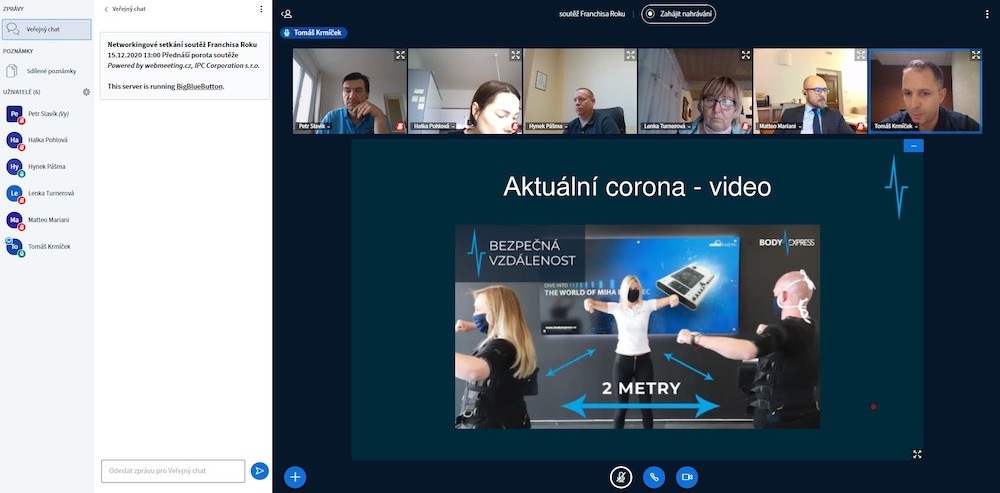Viewport: 1000px width, 493px height.
Task: Leave audio with the phone button
Action: (x=654, y=477)
